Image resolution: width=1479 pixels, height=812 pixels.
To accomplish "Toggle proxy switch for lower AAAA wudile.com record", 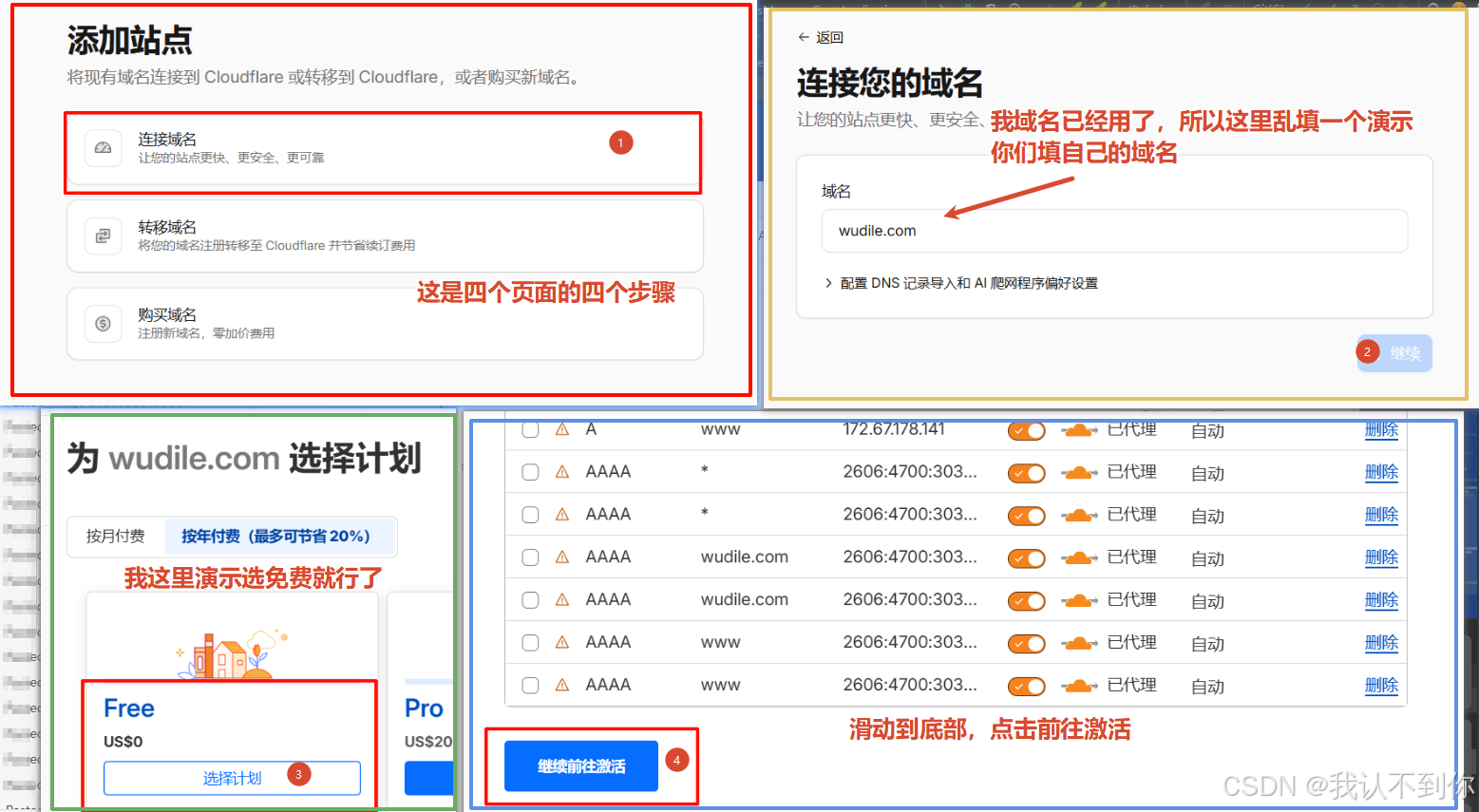I will tap(1027, 601).
